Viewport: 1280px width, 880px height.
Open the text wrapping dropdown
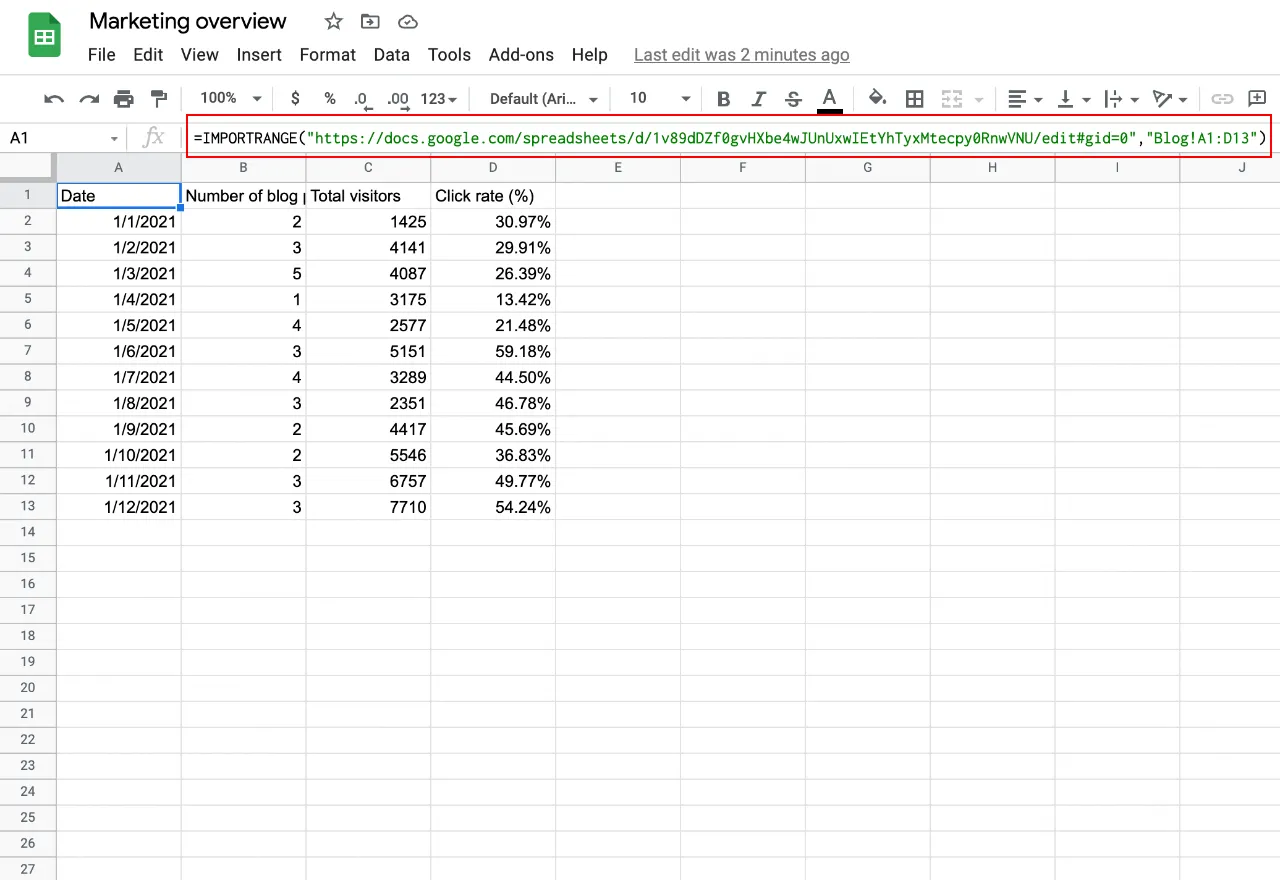[x=1121, y=98]
